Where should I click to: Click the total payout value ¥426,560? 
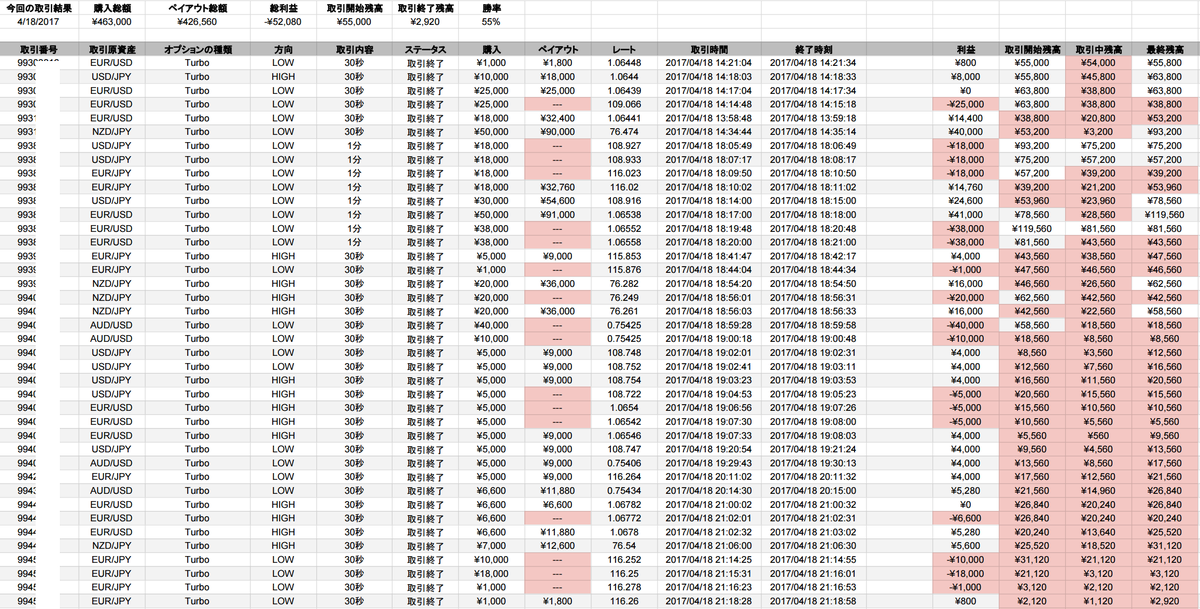(x=197, y=21)
